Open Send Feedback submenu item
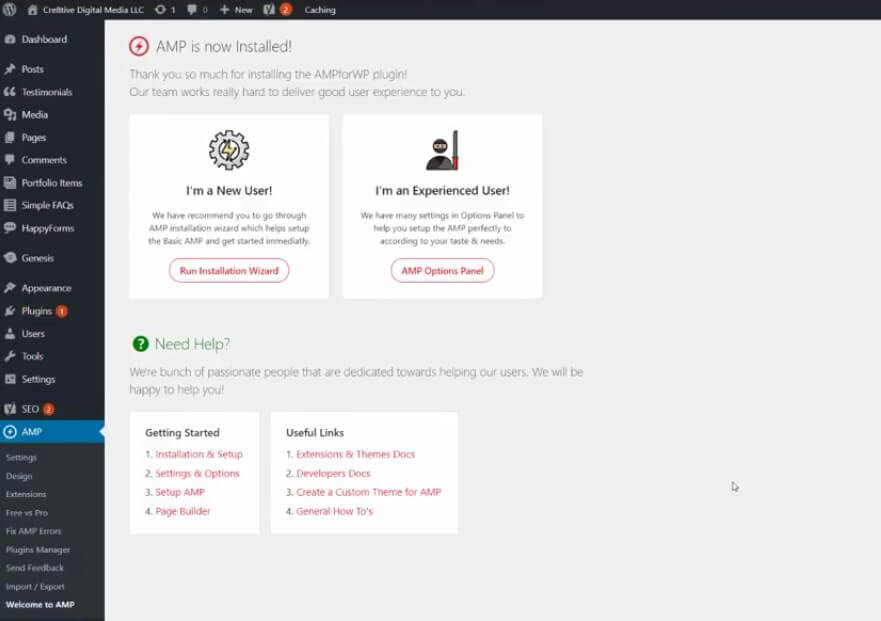 (34, 568)
